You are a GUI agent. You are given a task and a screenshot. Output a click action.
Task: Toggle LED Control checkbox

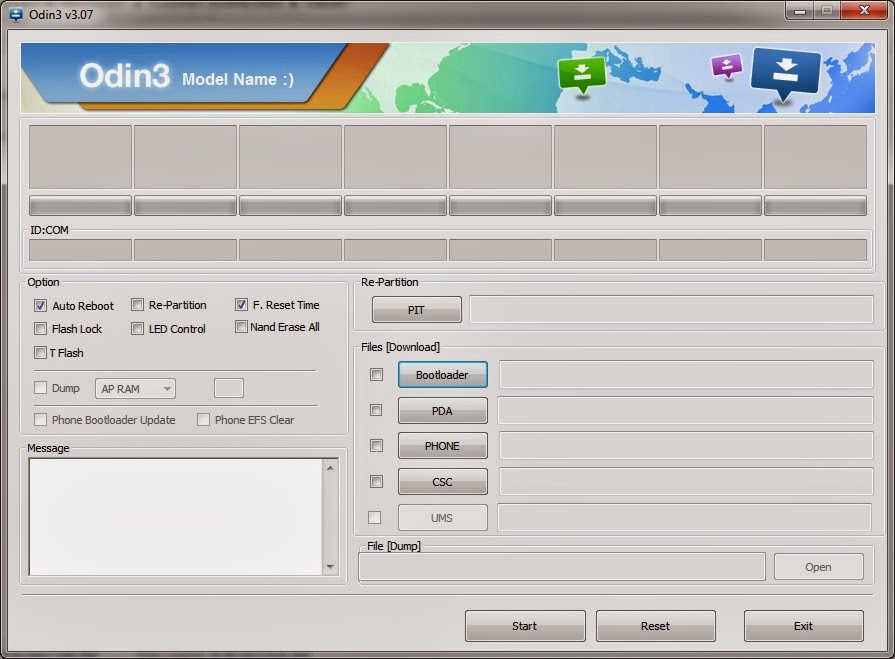[x=137, y=329]
